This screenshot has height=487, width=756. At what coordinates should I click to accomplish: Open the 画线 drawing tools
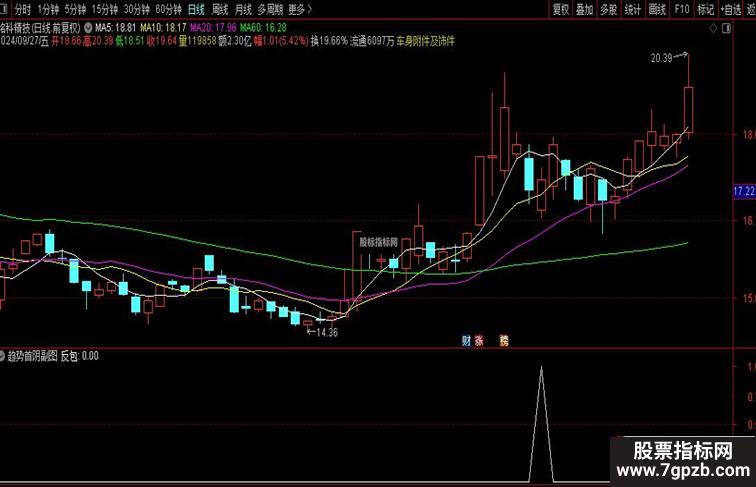tap(657, 9)
